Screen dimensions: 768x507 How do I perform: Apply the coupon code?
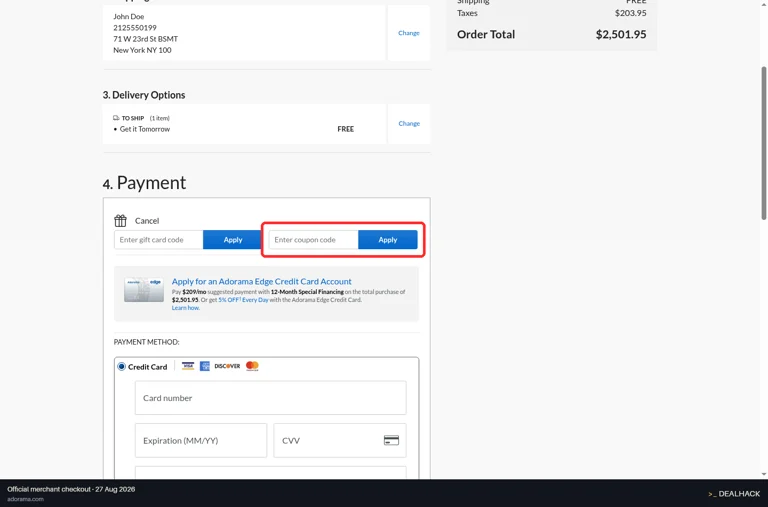click(x=387, y=240)
